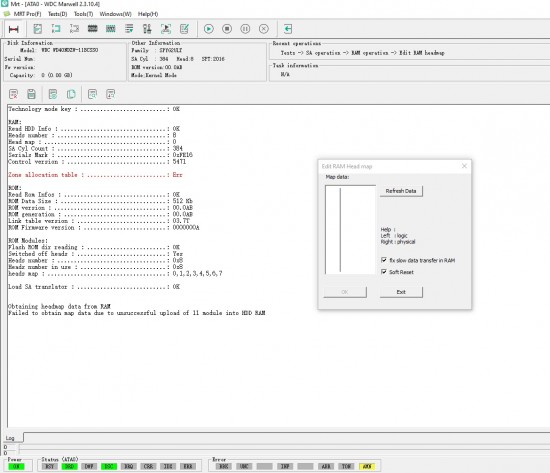Click the red 'Zone allocation table' error line

pos(95,175)
